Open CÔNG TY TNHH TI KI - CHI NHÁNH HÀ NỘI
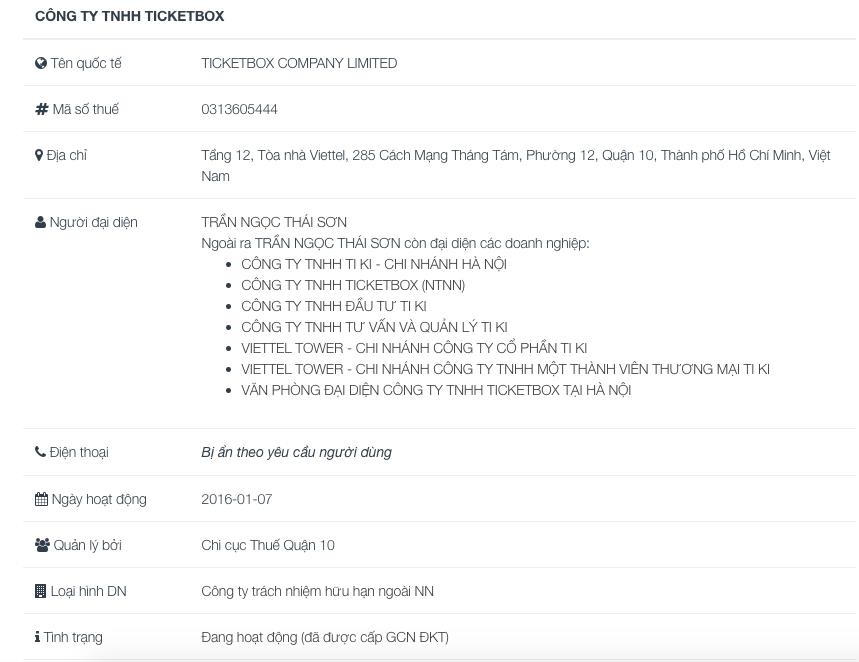The width and height of the screenshot is (859, 662). click(374, 264)
